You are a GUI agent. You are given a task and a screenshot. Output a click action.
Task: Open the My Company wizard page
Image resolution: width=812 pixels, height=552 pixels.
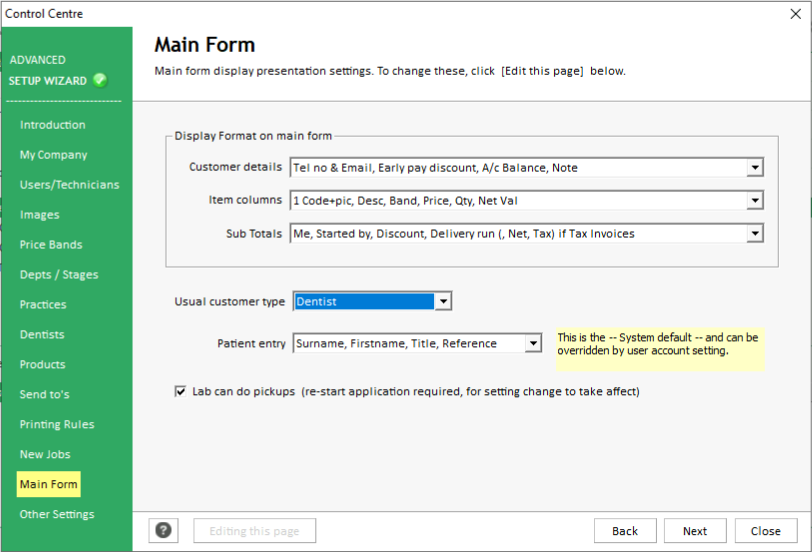point(53,155)
